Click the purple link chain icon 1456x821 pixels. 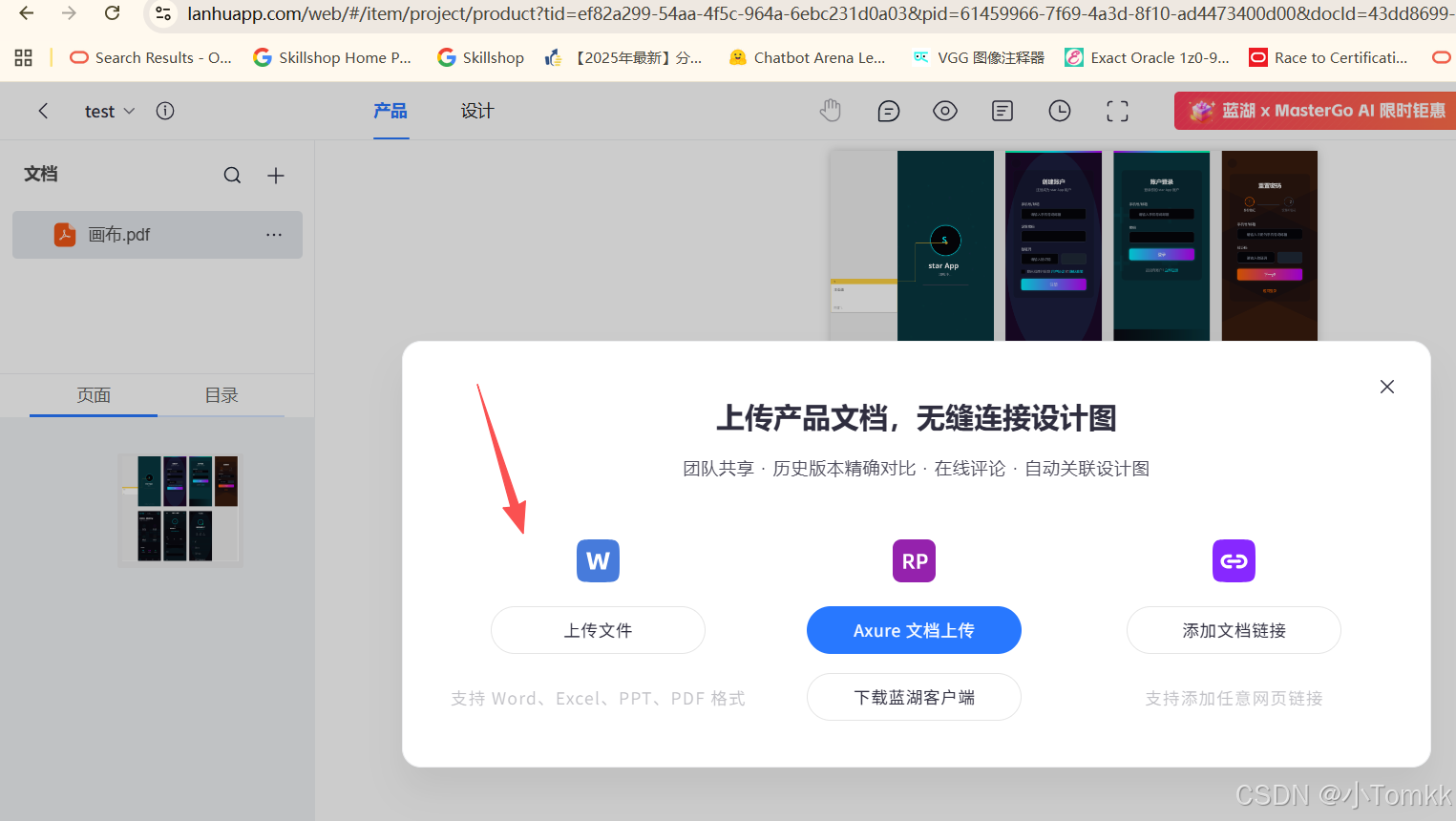tap(1234, 560)
